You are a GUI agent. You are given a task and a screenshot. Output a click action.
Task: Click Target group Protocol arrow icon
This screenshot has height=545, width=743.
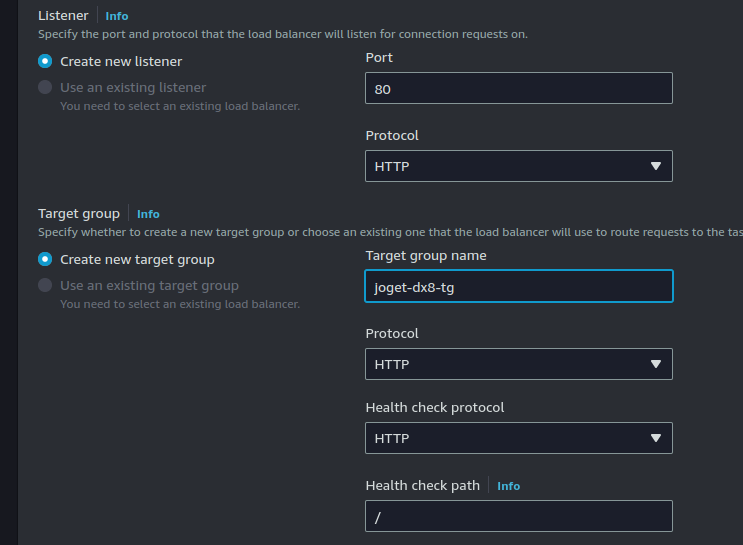[x=656, y=364]
